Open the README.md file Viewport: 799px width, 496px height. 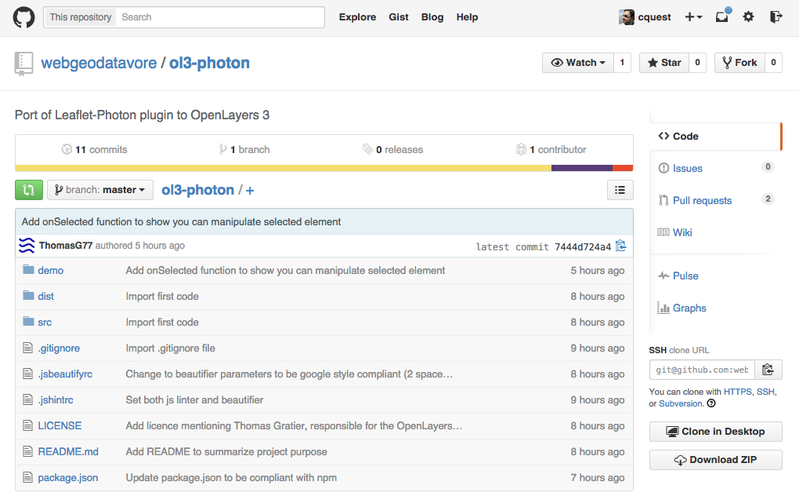coord(68,452)
